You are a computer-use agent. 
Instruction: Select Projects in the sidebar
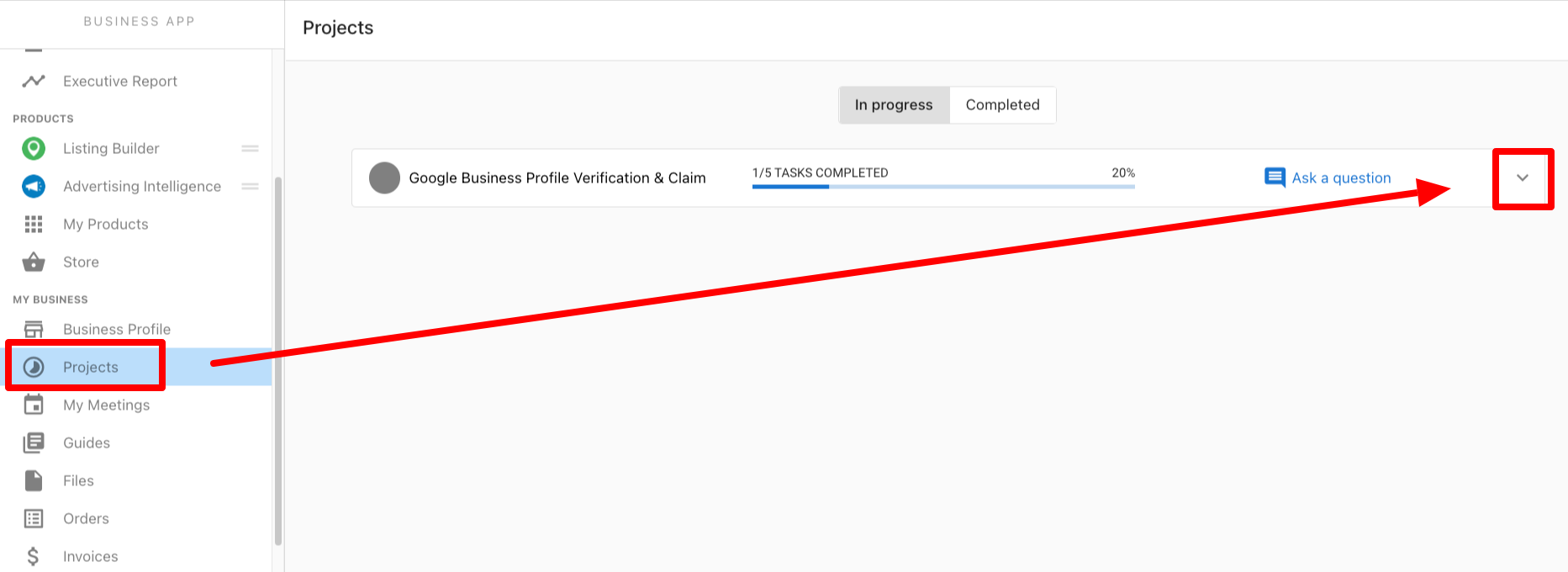pyautogui.click(x=90, y=367)
